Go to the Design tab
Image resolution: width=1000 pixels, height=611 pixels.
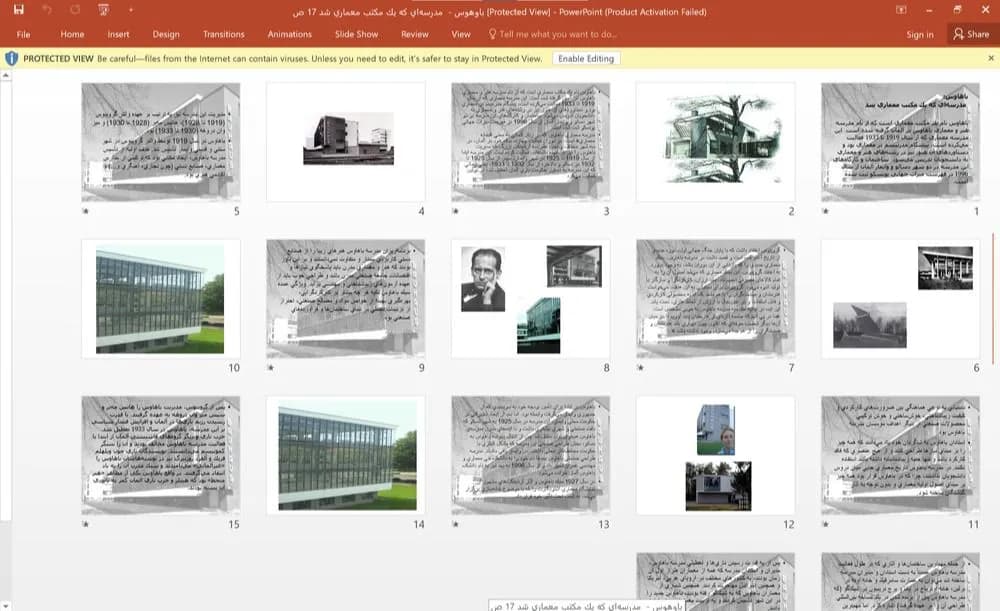[x=166, y=34]
